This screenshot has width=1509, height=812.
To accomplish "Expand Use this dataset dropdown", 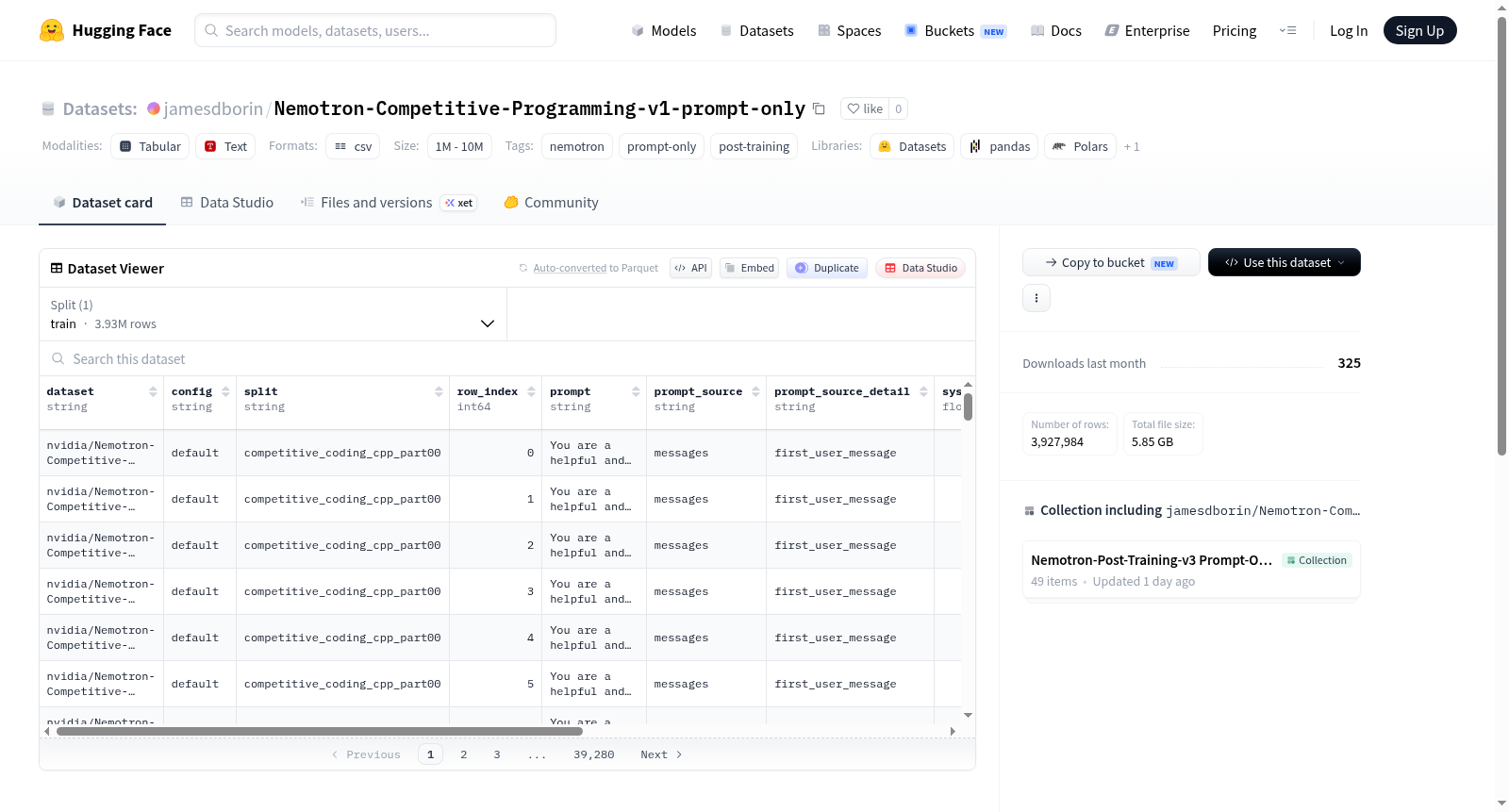I will click(x=1285, y=262).
